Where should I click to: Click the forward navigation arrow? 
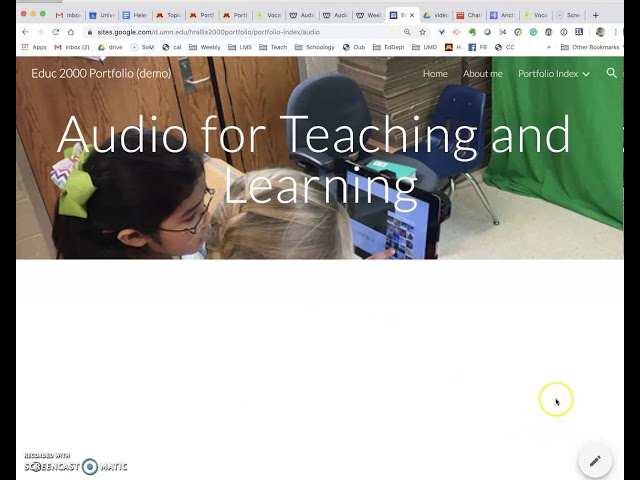tap(40, 32)
